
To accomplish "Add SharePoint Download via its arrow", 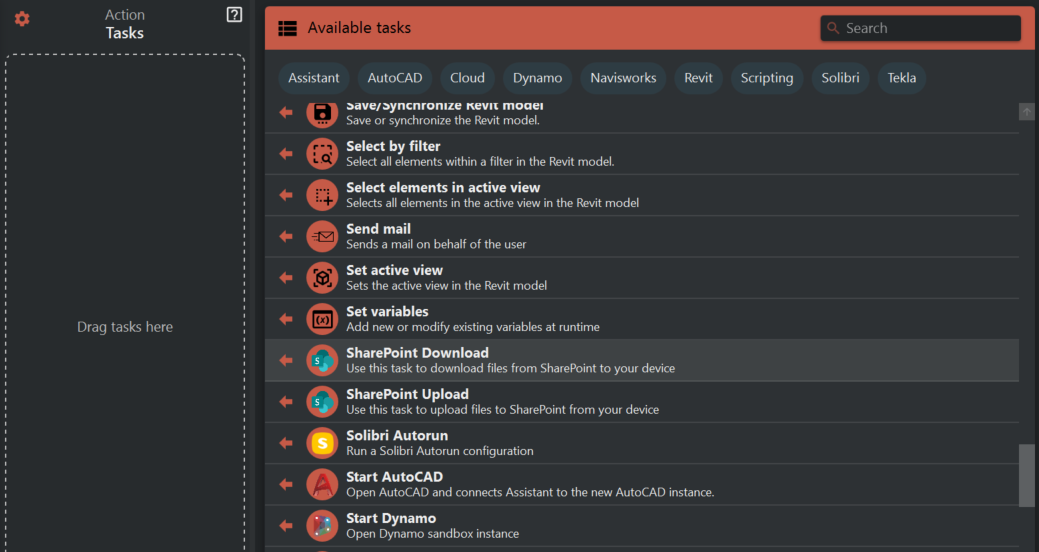I will (286, 360).
